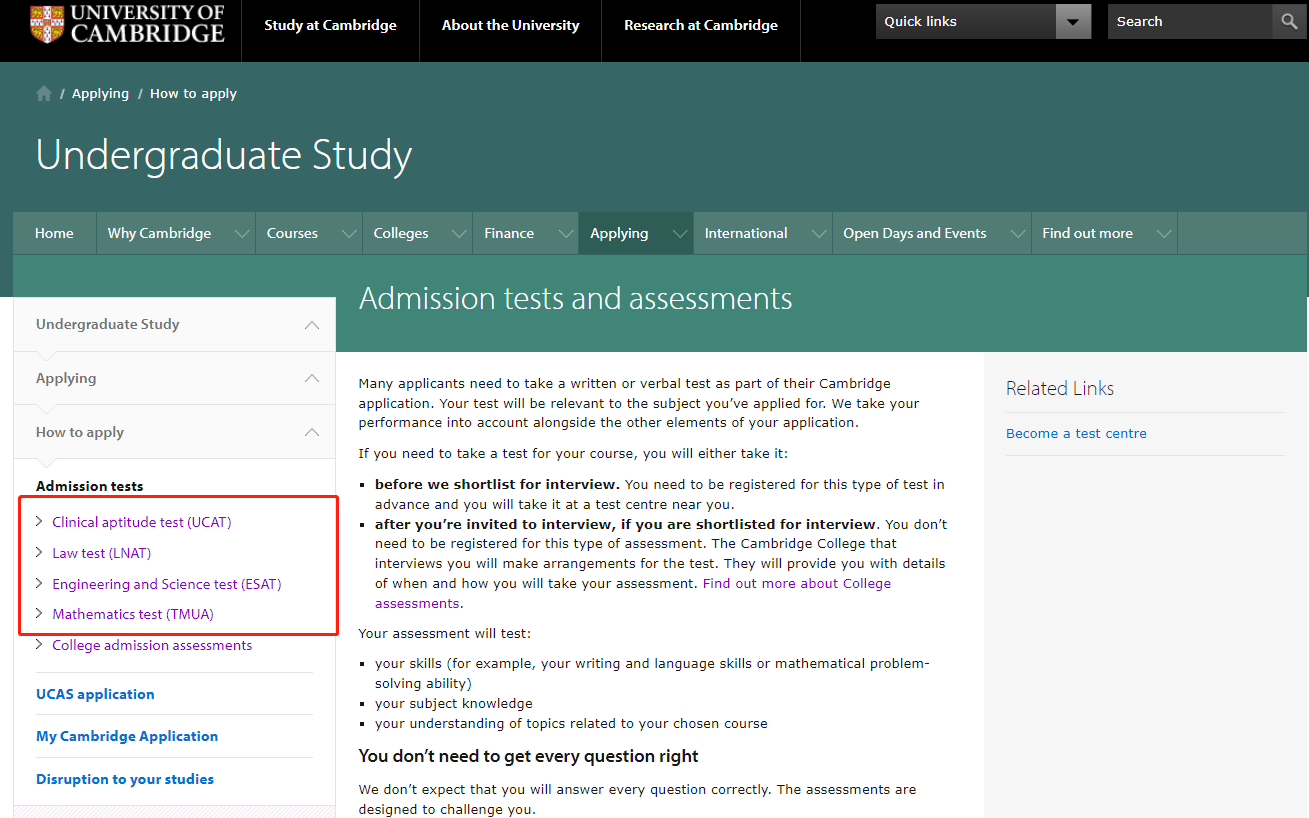1309x818 pixels.
Task: Collapse the How to apply sidebar chevron
Action: tap(312, 432)
